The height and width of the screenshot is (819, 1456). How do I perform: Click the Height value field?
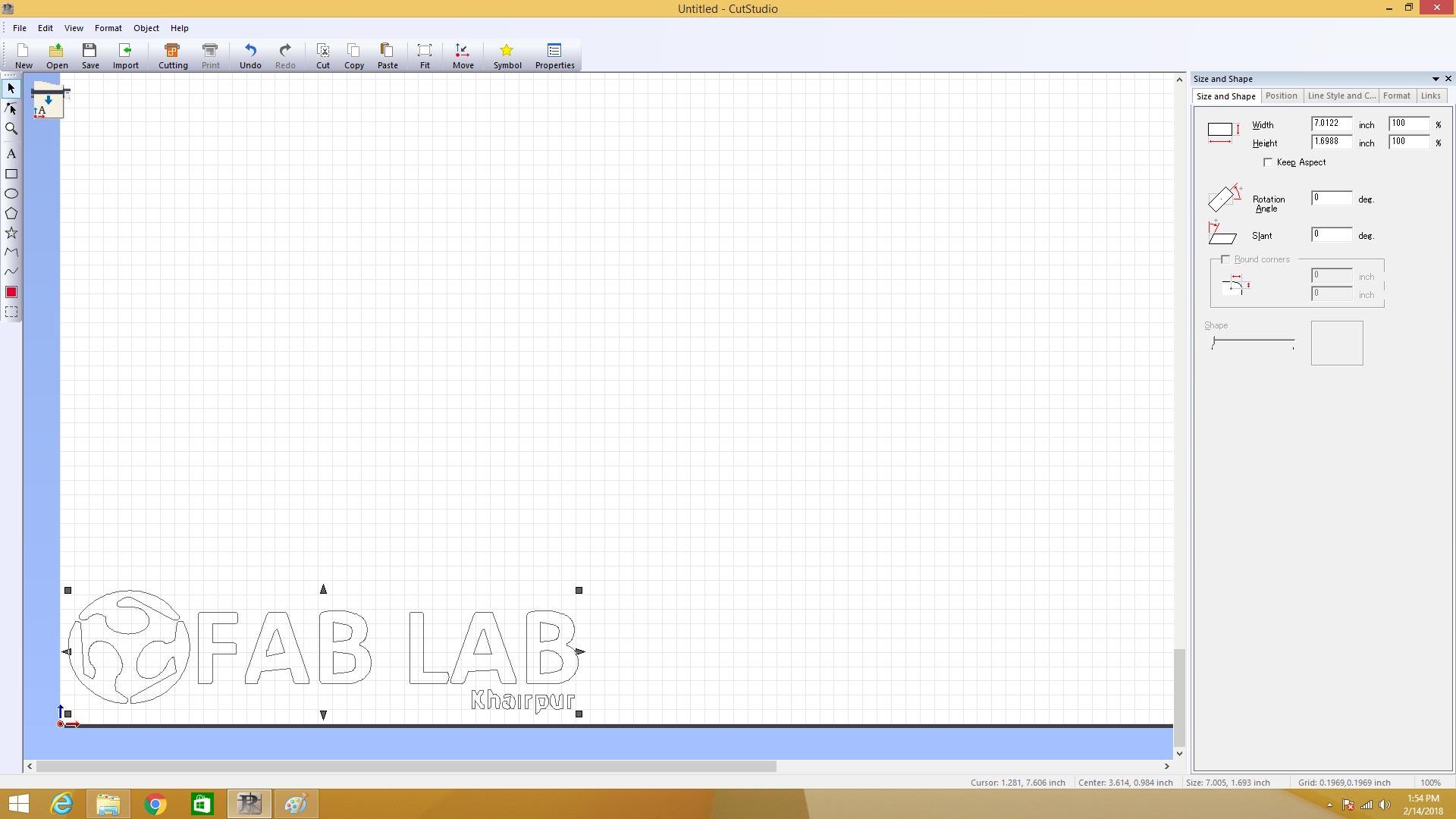(x=1332, y=142)
